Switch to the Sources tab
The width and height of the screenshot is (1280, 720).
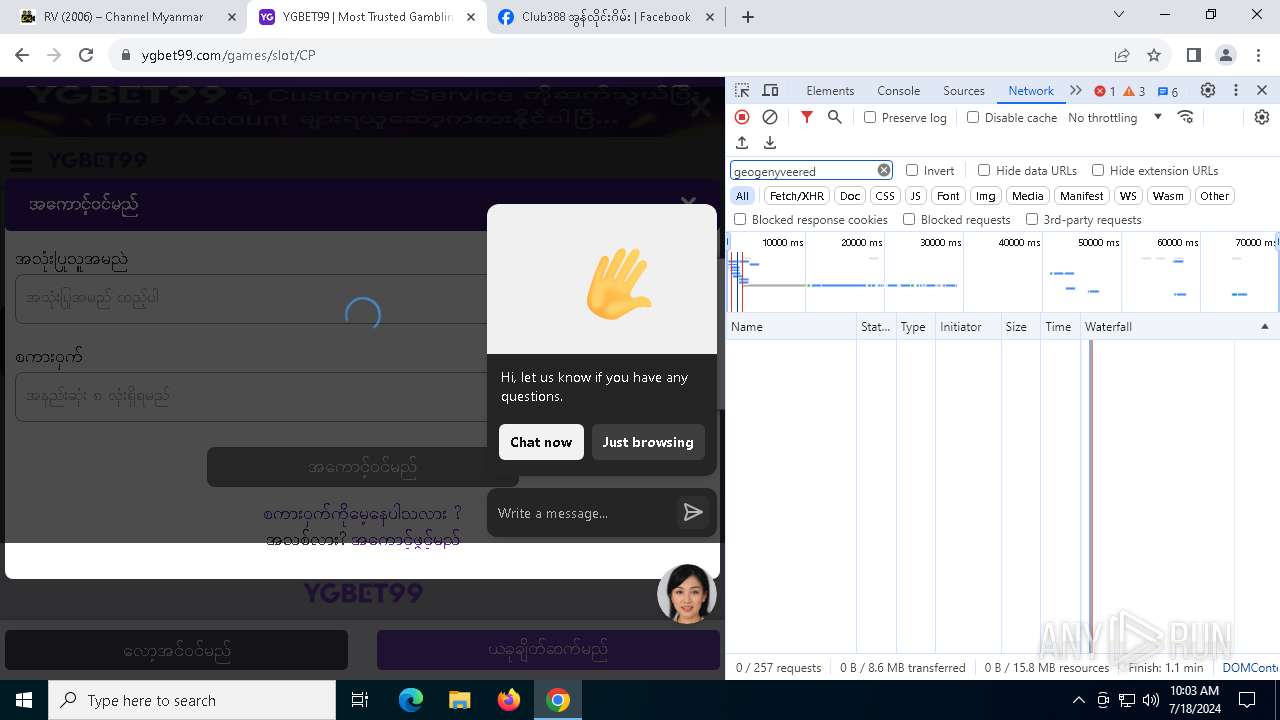point(964,90)
